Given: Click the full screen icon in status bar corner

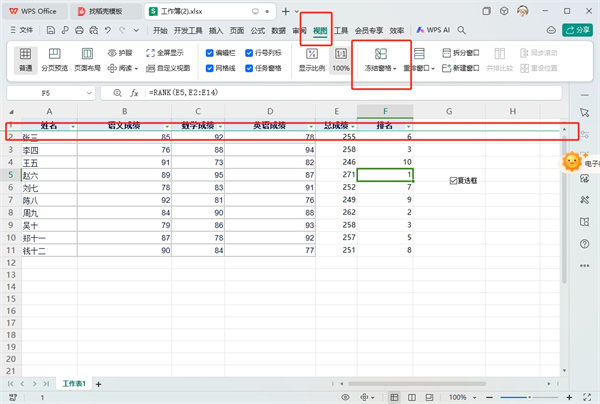Looking at the screenshot, I should [x=587, y=397].
